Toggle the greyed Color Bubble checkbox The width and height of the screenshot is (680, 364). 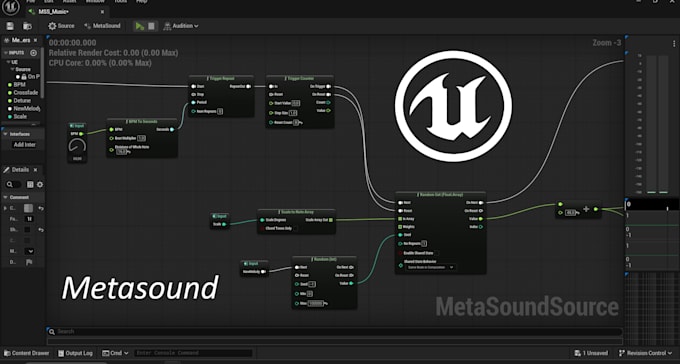pos(27,240)
